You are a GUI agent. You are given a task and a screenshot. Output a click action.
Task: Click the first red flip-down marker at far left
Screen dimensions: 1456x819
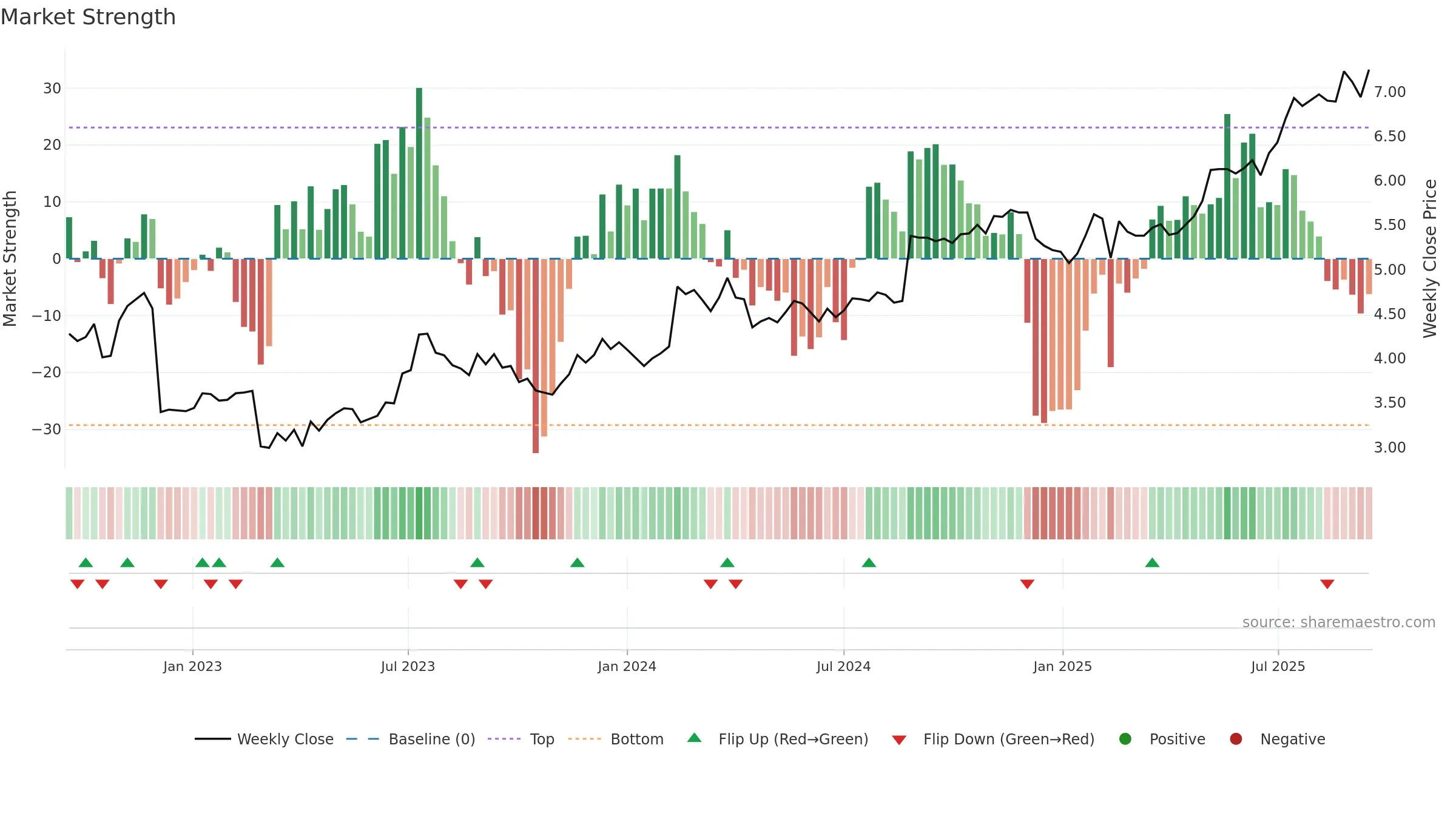77,584
